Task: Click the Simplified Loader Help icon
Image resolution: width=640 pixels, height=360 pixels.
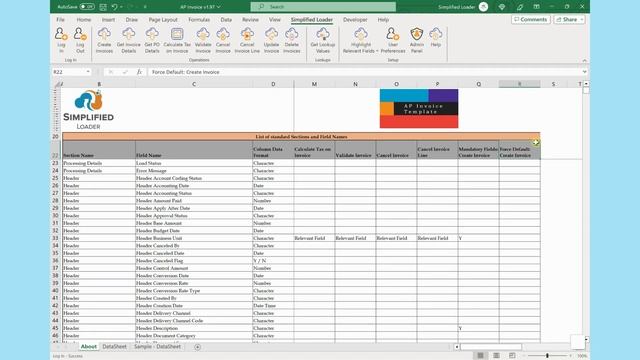Action: coord(436,37)
